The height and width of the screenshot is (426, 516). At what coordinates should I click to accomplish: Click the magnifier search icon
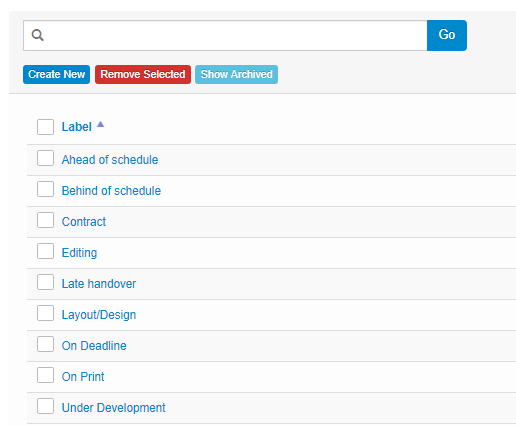pyautogui.click(x=37, y=35)
